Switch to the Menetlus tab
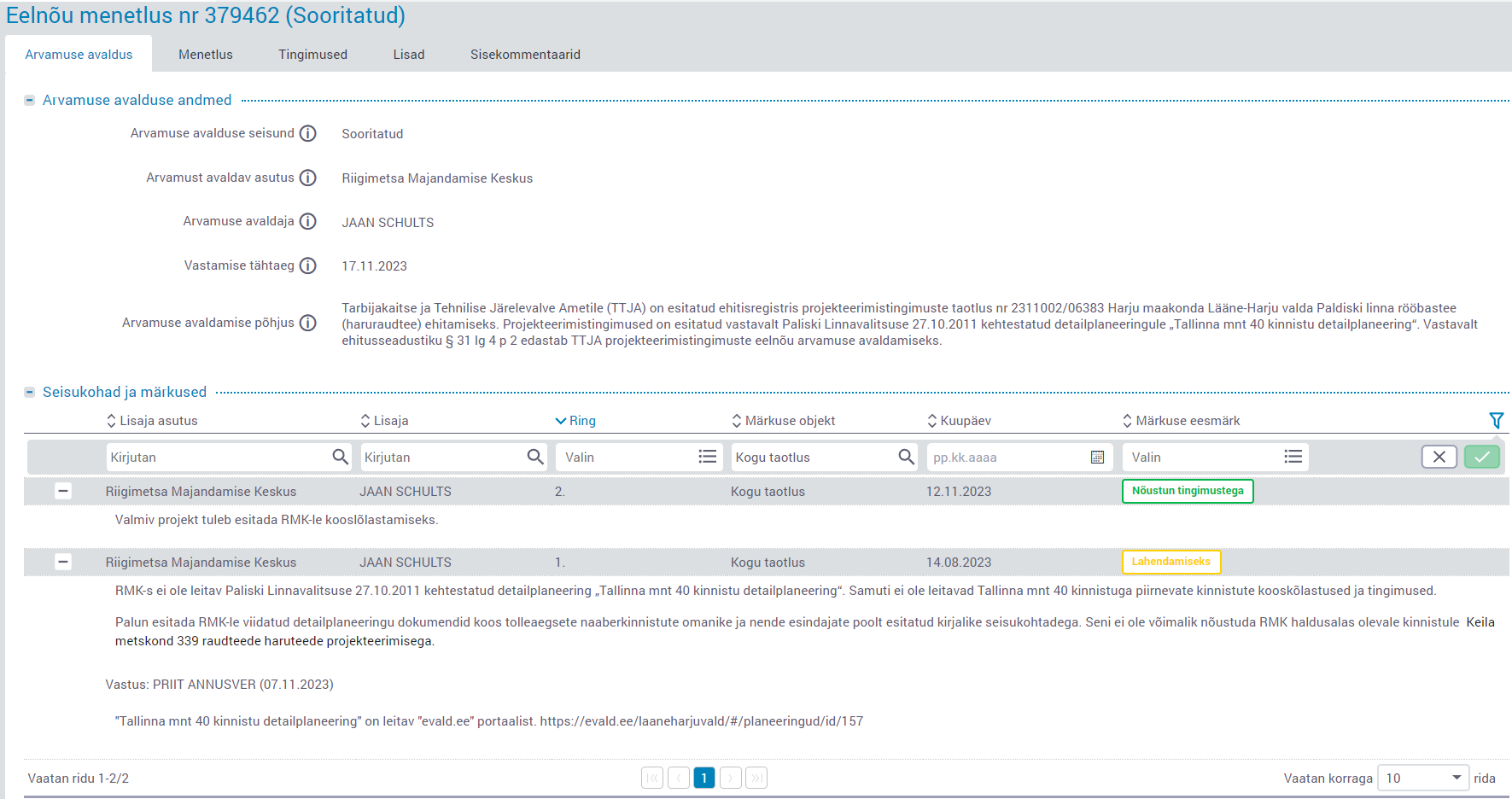Screen dimensions: 1512x799 point(205,54)
